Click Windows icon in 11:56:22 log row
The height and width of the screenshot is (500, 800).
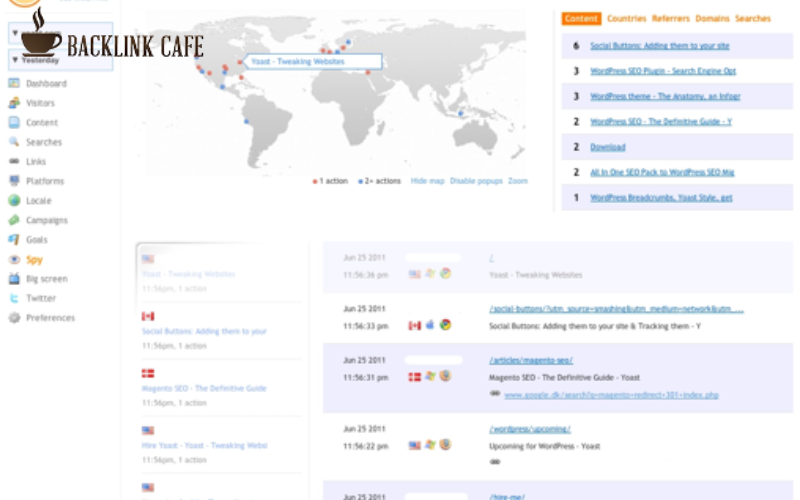pos(430,445)
